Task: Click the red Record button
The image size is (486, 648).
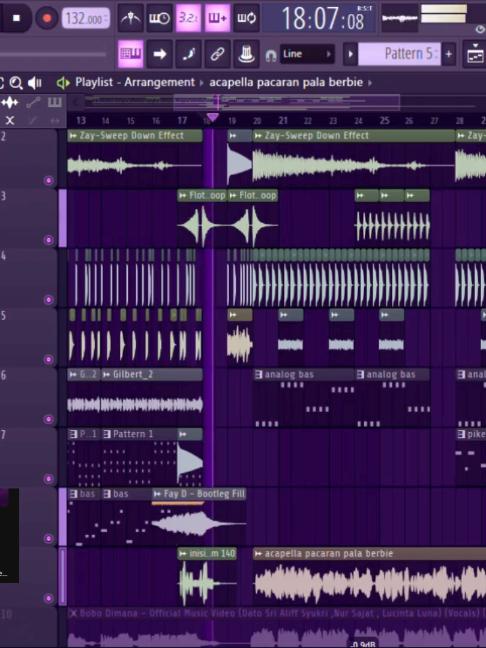Action: point(46,18)
